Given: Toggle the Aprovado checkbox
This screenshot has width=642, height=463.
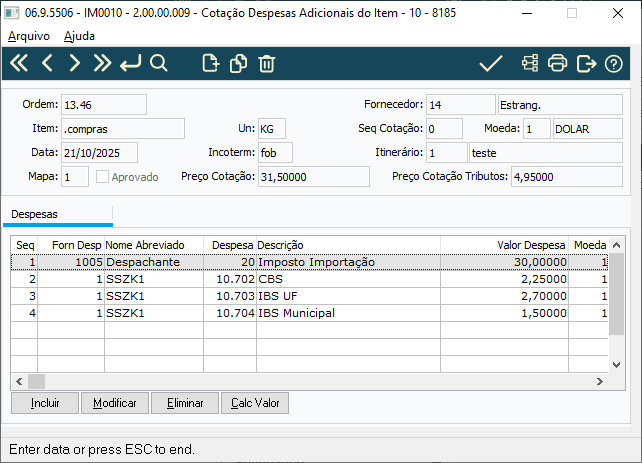Looking at the screenshot, I should click(x=103, y=177).
